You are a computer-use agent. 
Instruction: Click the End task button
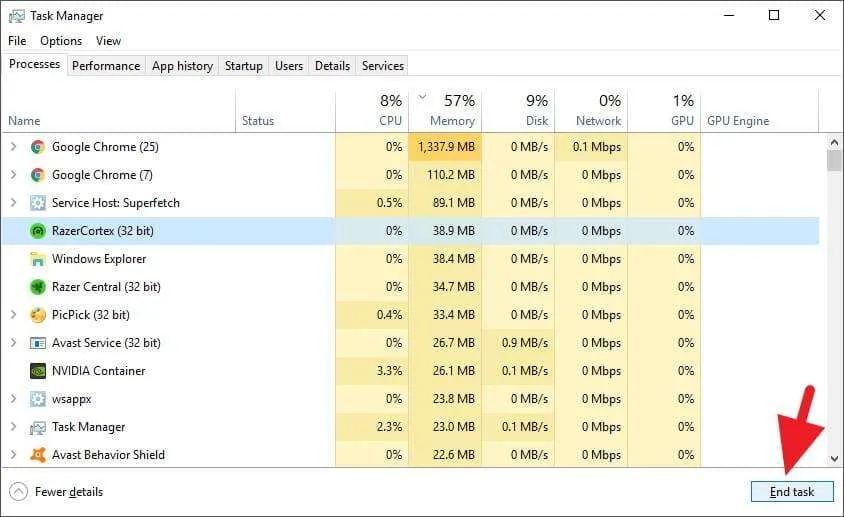[792, 492]
